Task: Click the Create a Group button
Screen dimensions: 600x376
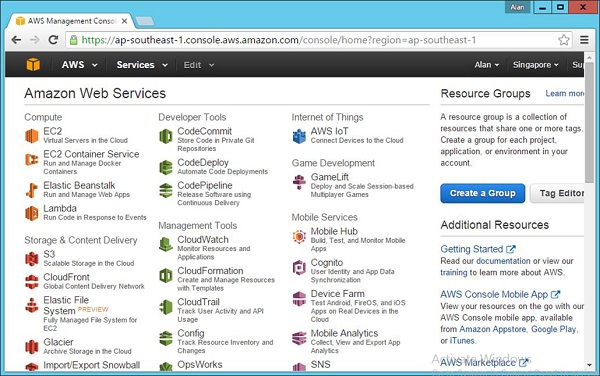Action: point(483,193)
